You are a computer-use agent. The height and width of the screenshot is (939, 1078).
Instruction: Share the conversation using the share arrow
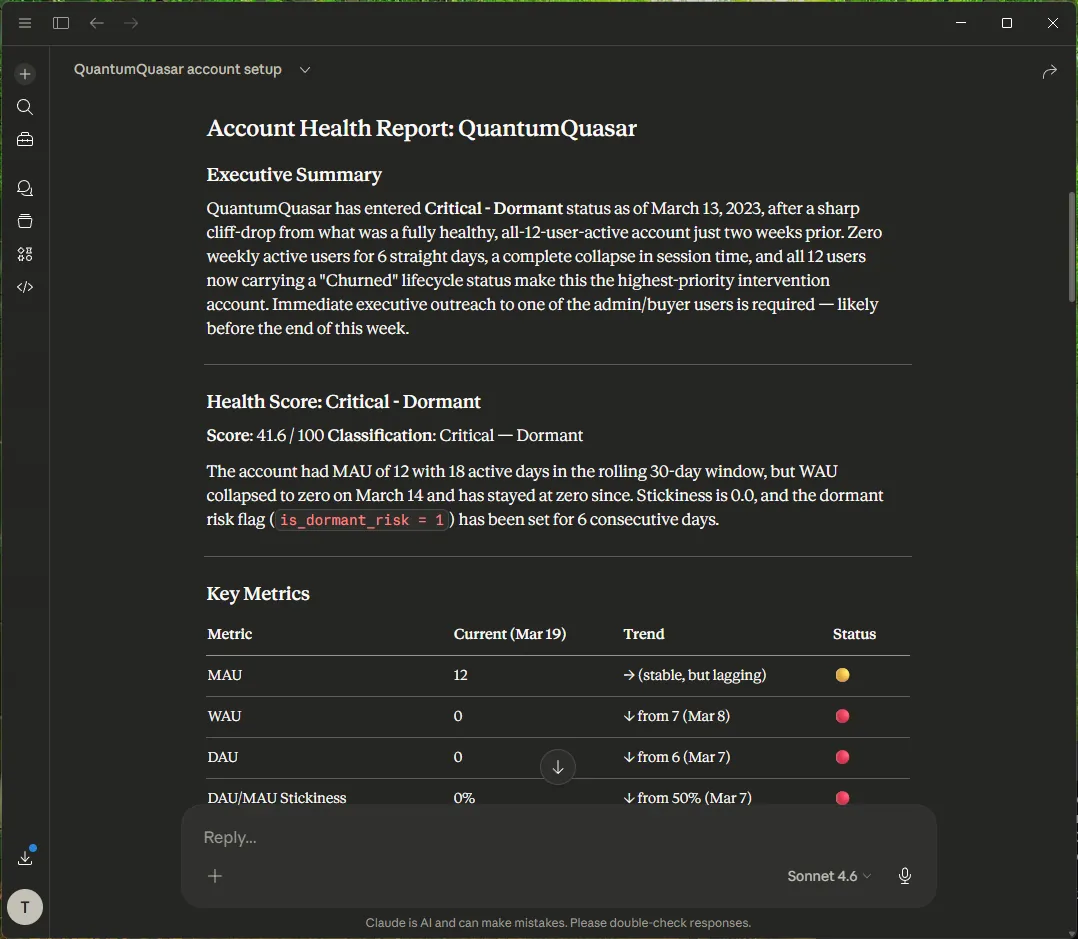pos(1049,71)
